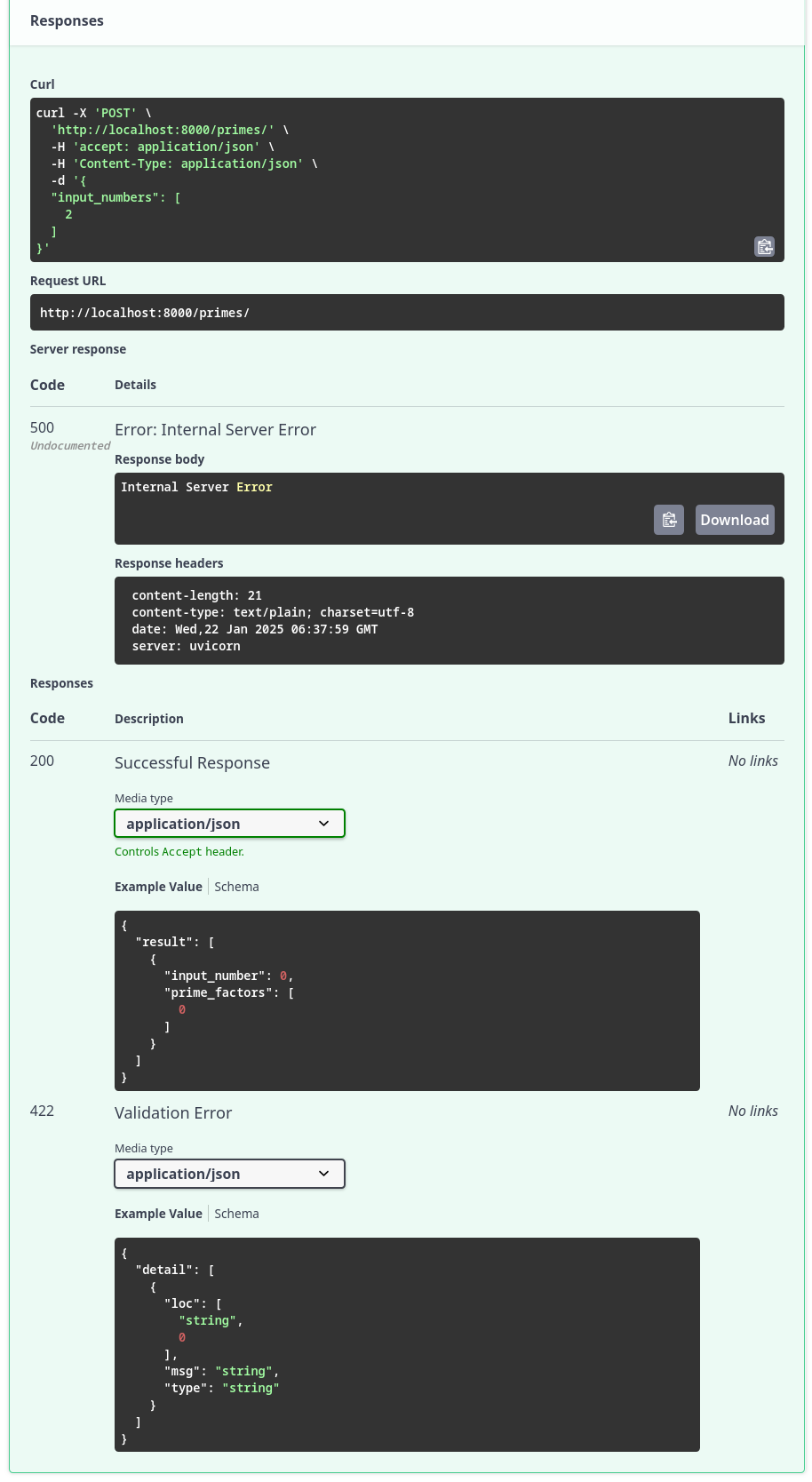This screenshot has height=1482, width=812.
Task: Click the "msg": "string" line in 422 example
Action: 222,1371
